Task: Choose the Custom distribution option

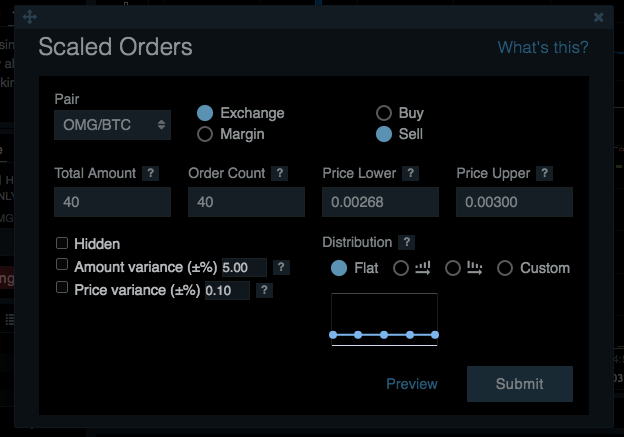Action: pyautogui.click(x=505, y=268)
